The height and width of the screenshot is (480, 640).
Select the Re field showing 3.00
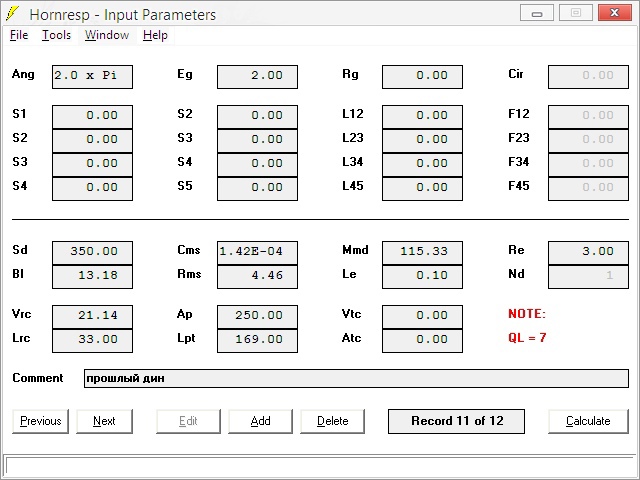(x=588, y=253)
